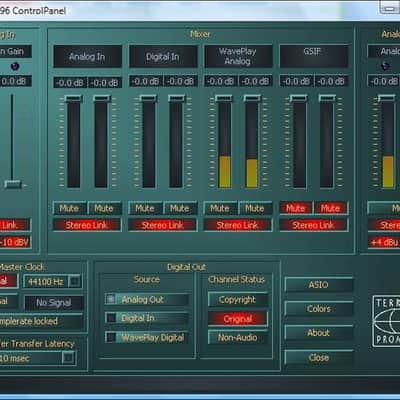Viewport: 400px width, 400px height.
Task: Click the Analog In channel label
Action: pyautogui.click(x=87, y=57)
